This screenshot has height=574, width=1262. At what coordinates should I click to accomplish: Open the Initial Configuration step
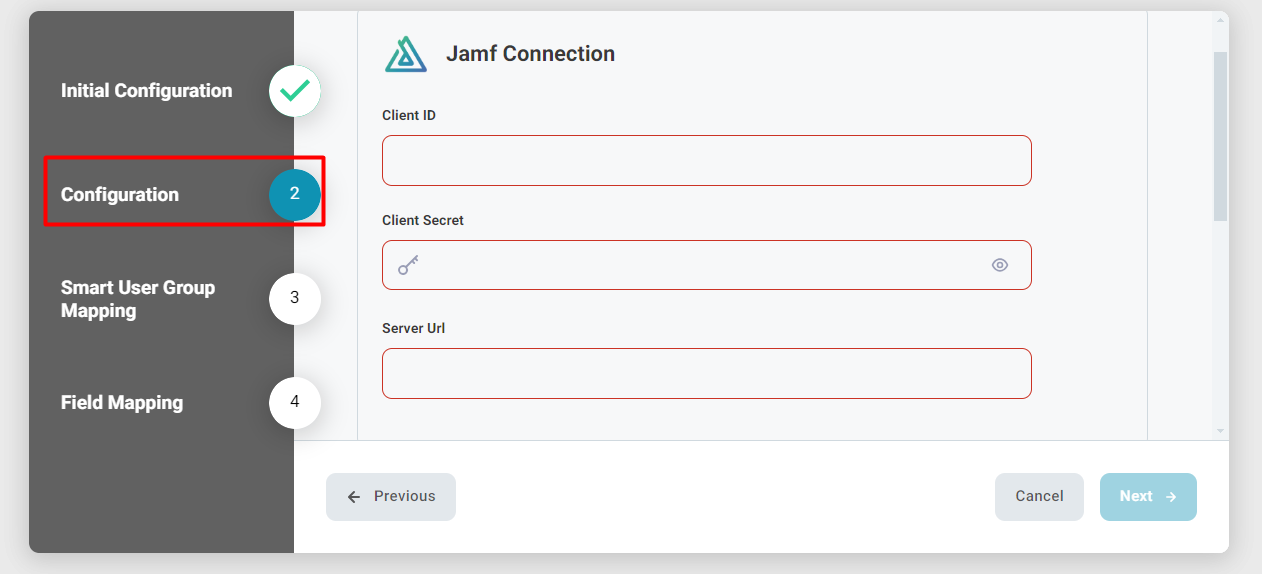[146, 91]
